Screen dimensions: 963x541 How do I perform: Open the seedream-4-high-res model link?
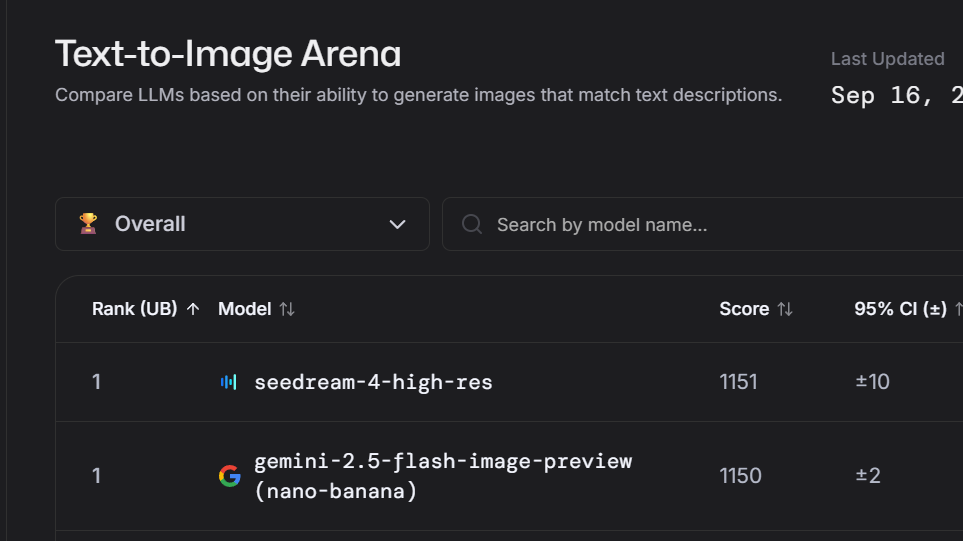pyautogui.click(x=373, y=382)
